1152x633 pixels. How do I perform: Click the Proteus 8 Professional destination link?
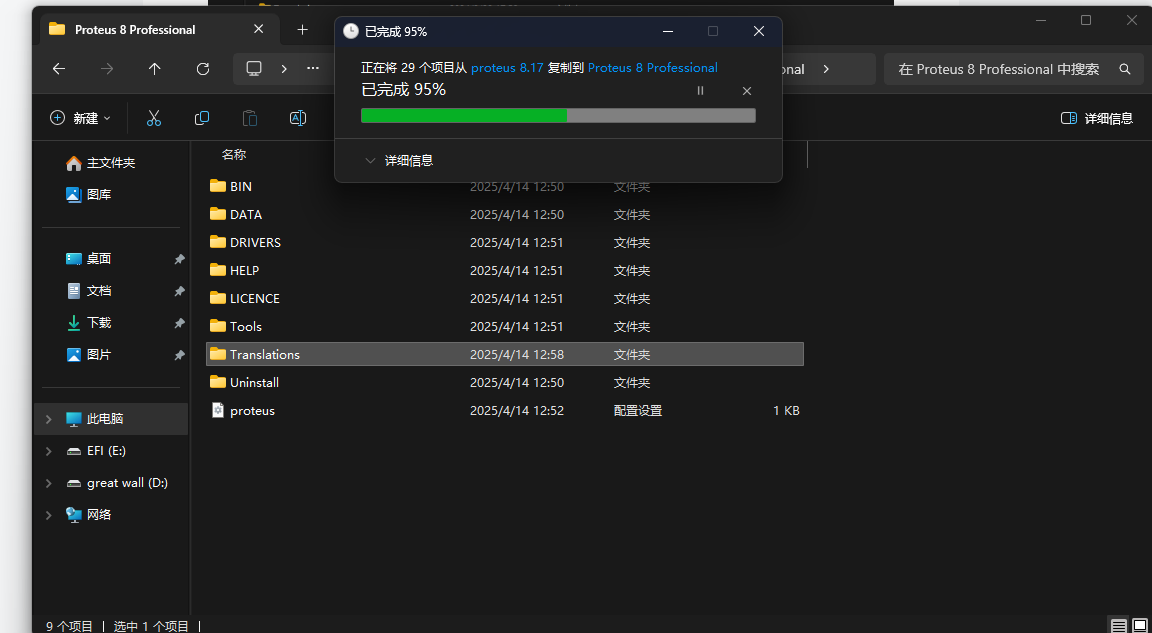point(652,68)
